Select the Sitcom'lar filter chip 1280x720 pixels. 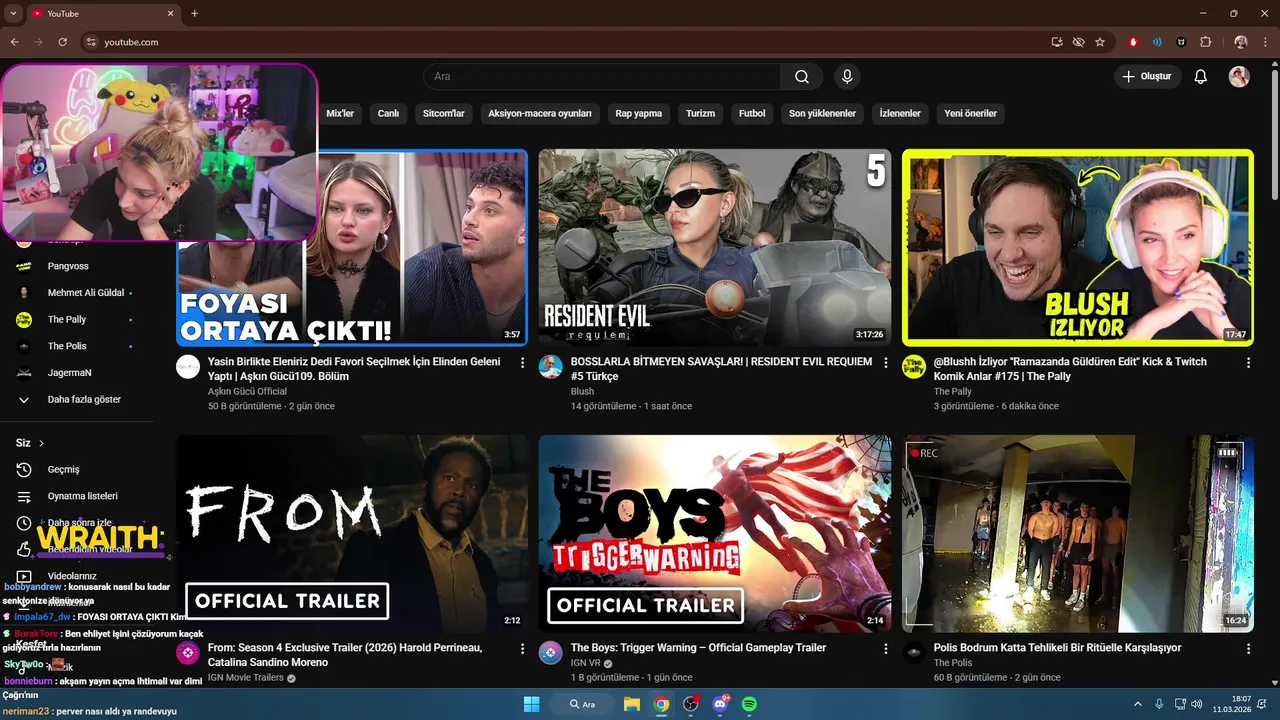tap(444, 114)
